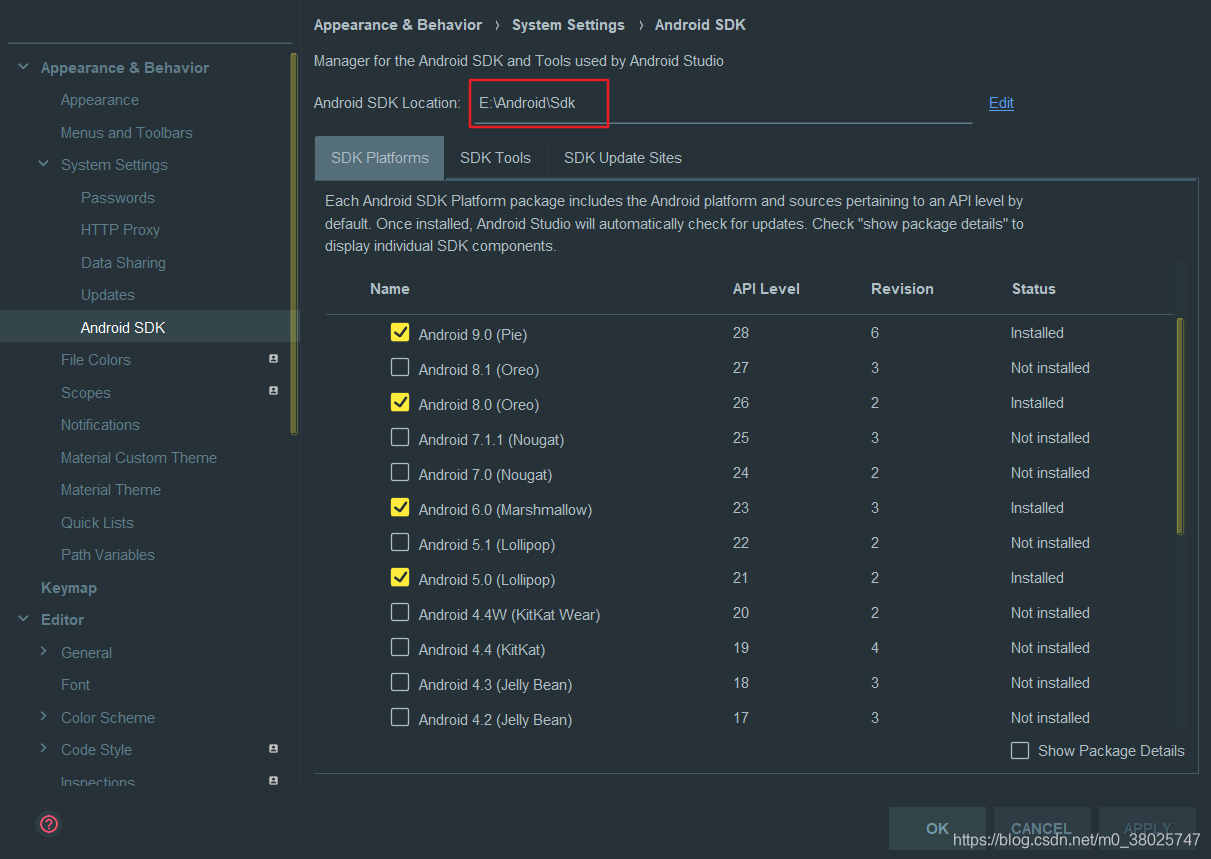Select Passwords under System Settings
This screenshot has width=1211, height=859.
click(x=118, y=197)
